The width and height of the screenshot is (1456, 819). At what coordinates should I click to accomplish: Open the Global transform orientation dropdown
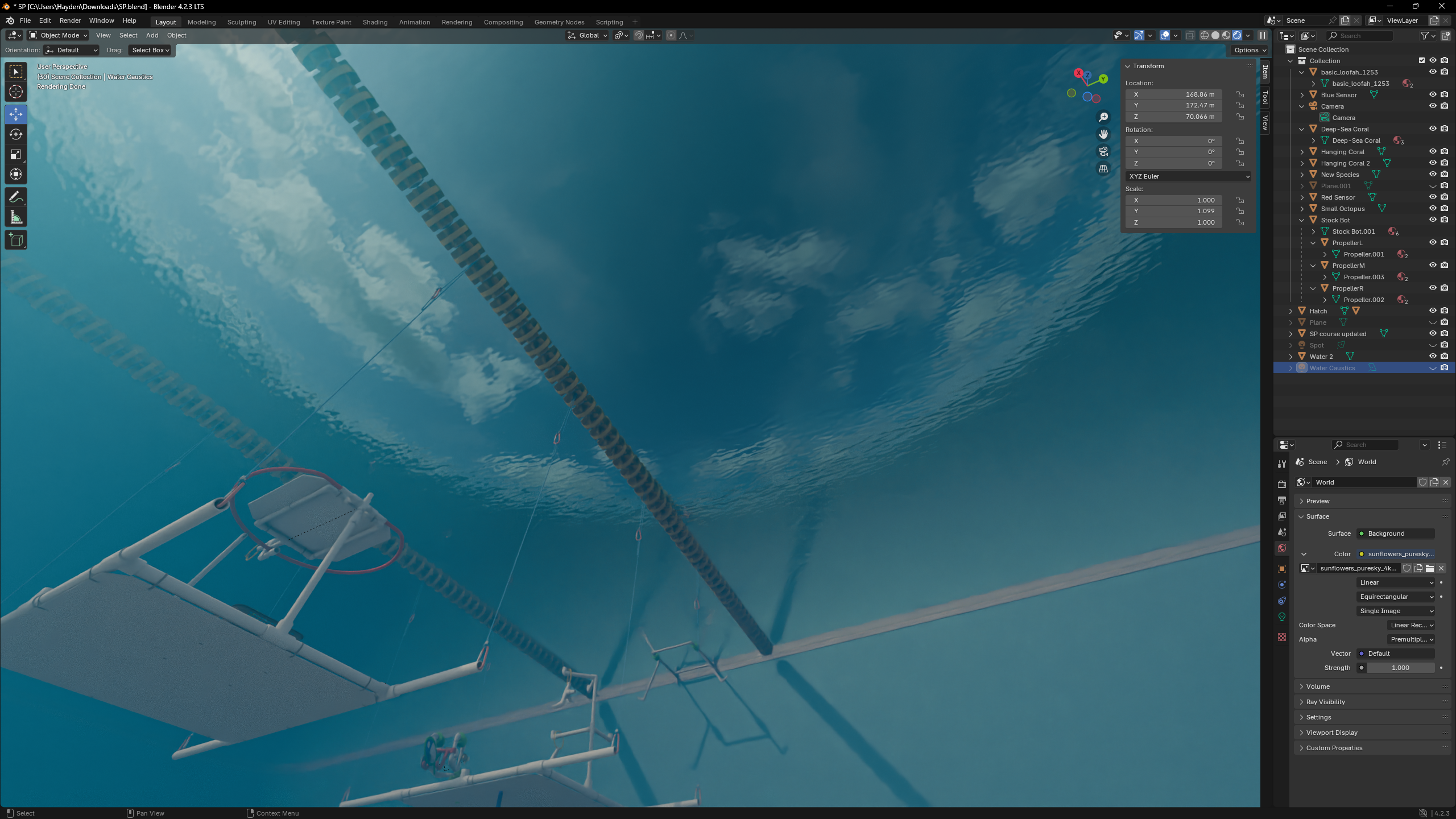(588, 35)
